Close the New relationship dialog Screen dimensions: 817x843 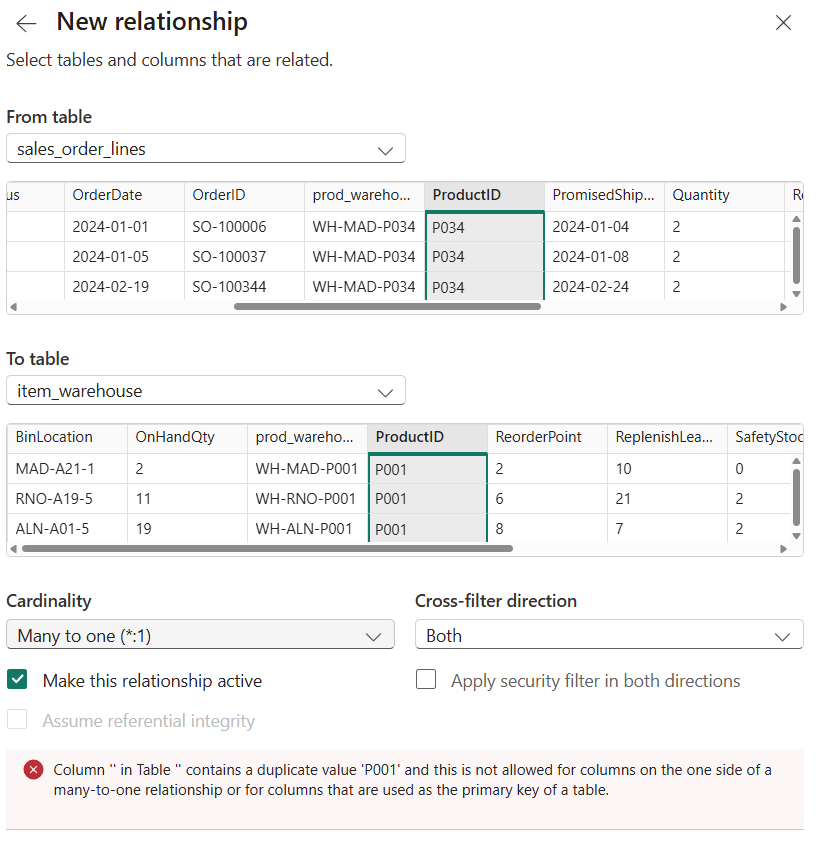(783, 23)
